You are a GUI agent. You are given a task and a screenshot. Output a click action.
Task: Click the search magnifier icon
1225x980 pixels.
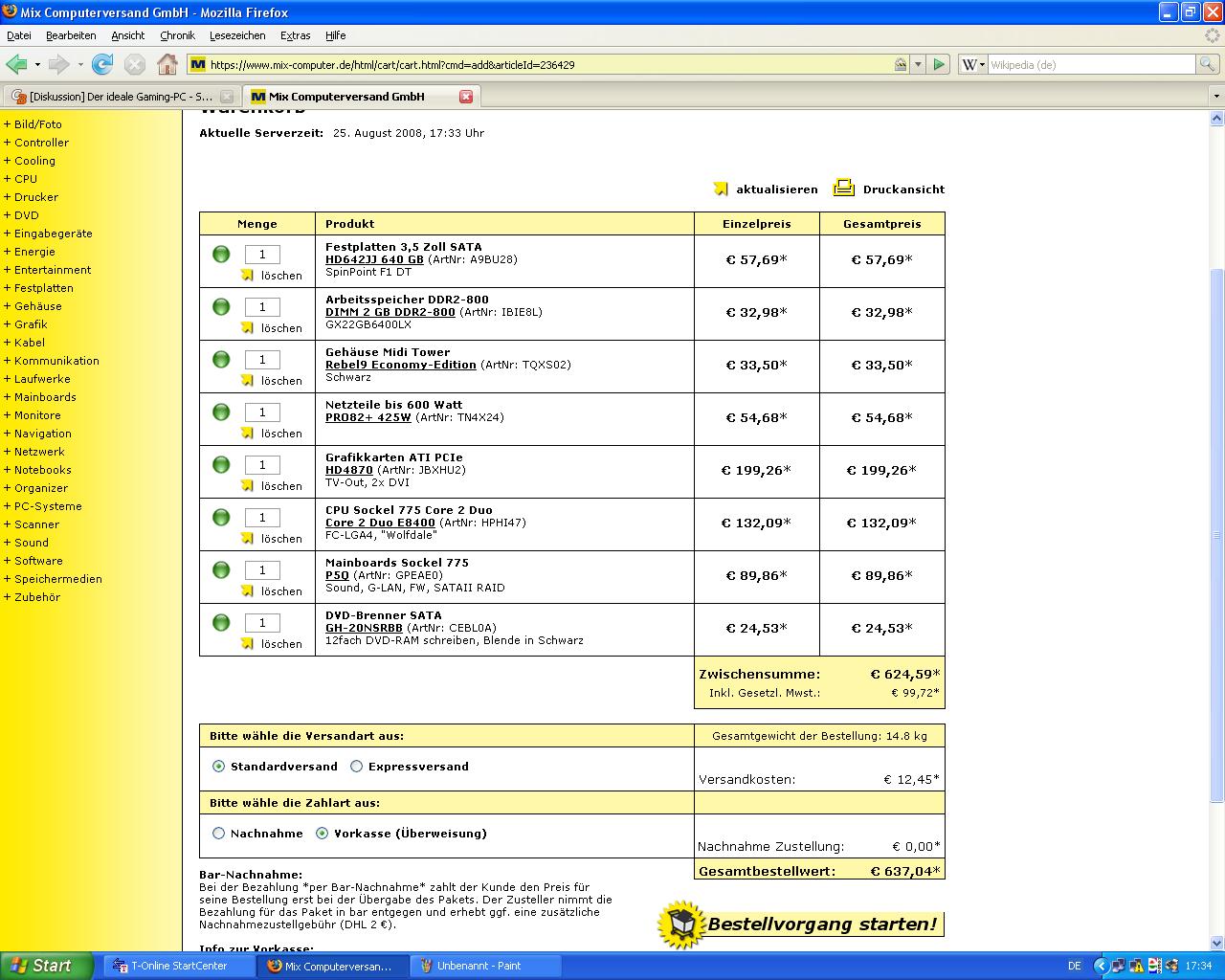(1209, 64)
